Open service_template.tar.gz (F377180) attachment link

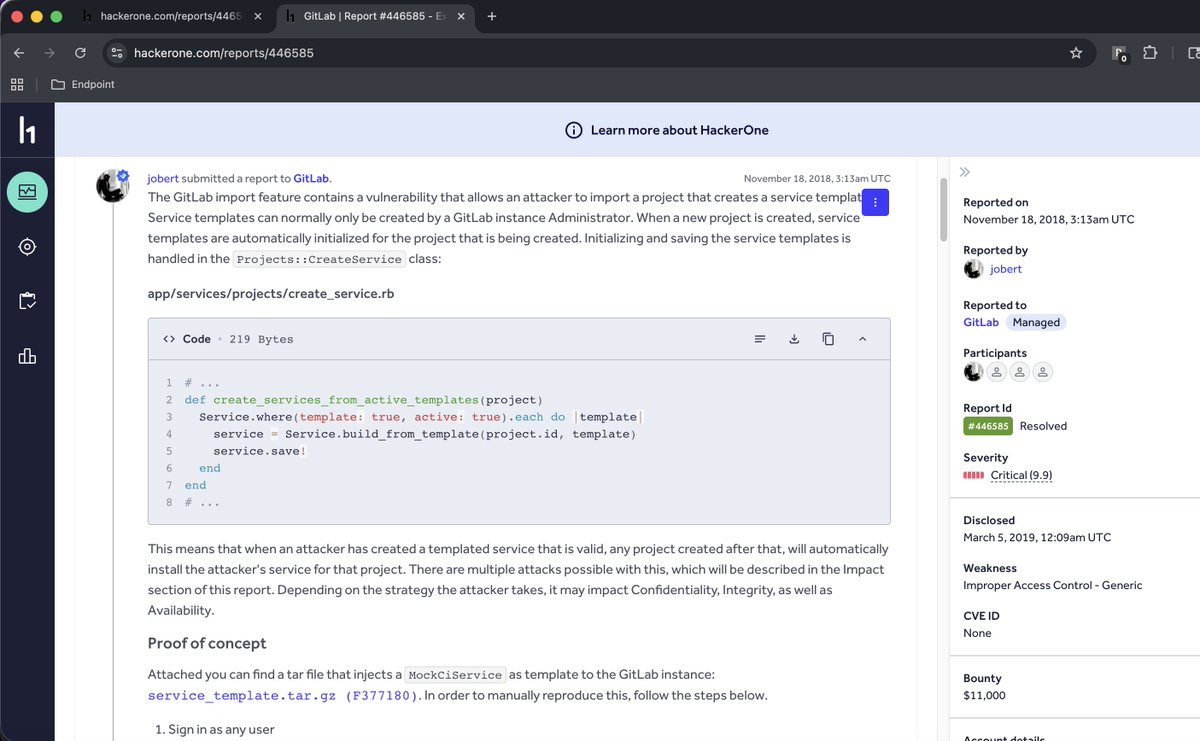[285, 696]
